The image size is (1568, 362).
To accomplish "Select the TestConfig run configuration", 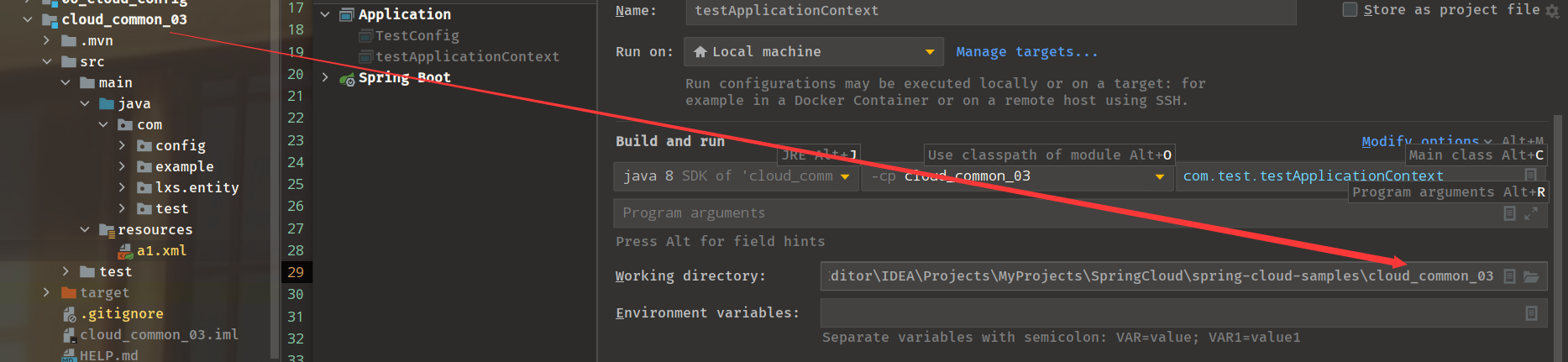I will [417, 35].
